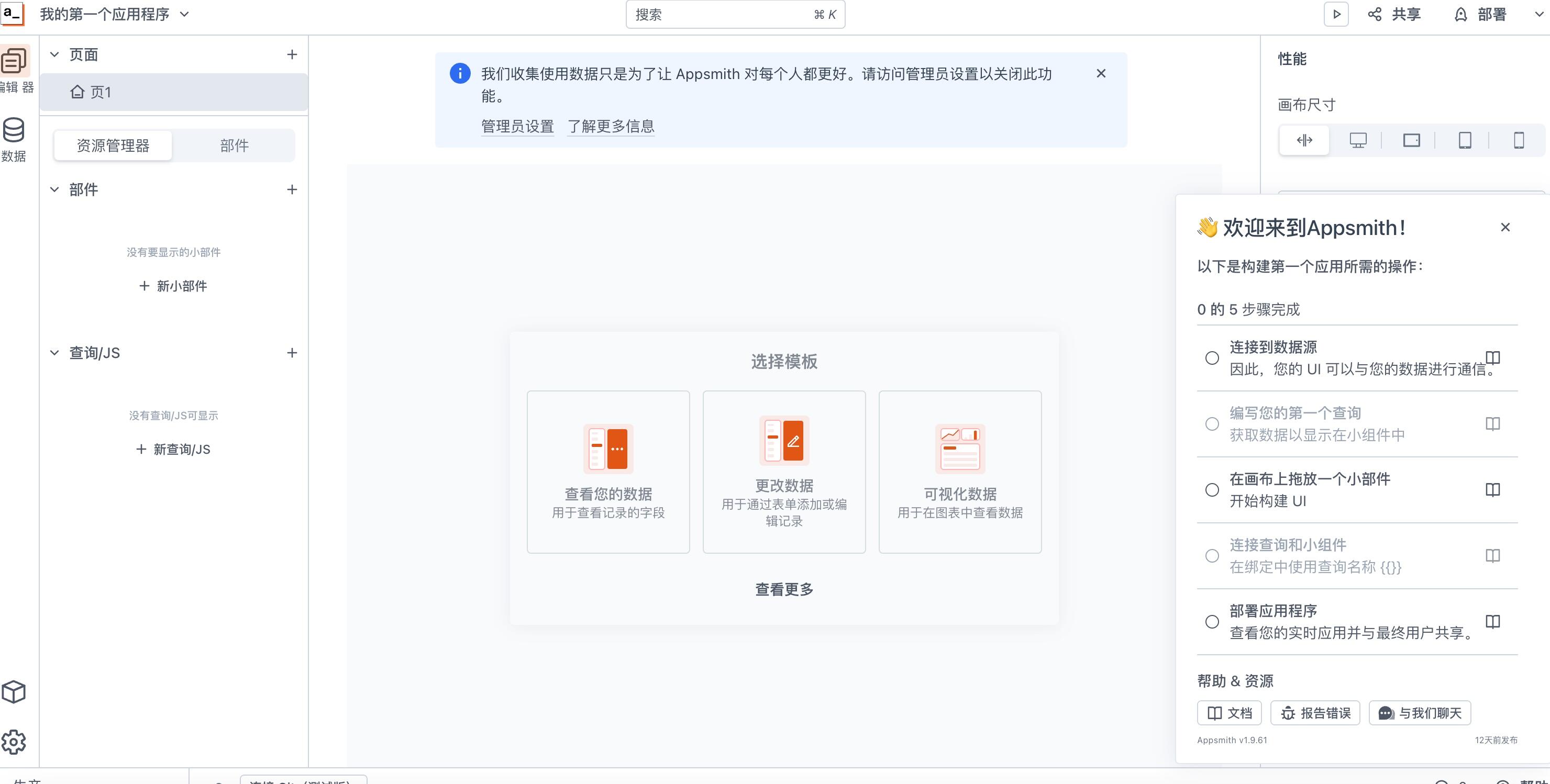This screenshot has width=1550, height=784.
Task: Click the info icon in the banner
Action: (460, 73)
